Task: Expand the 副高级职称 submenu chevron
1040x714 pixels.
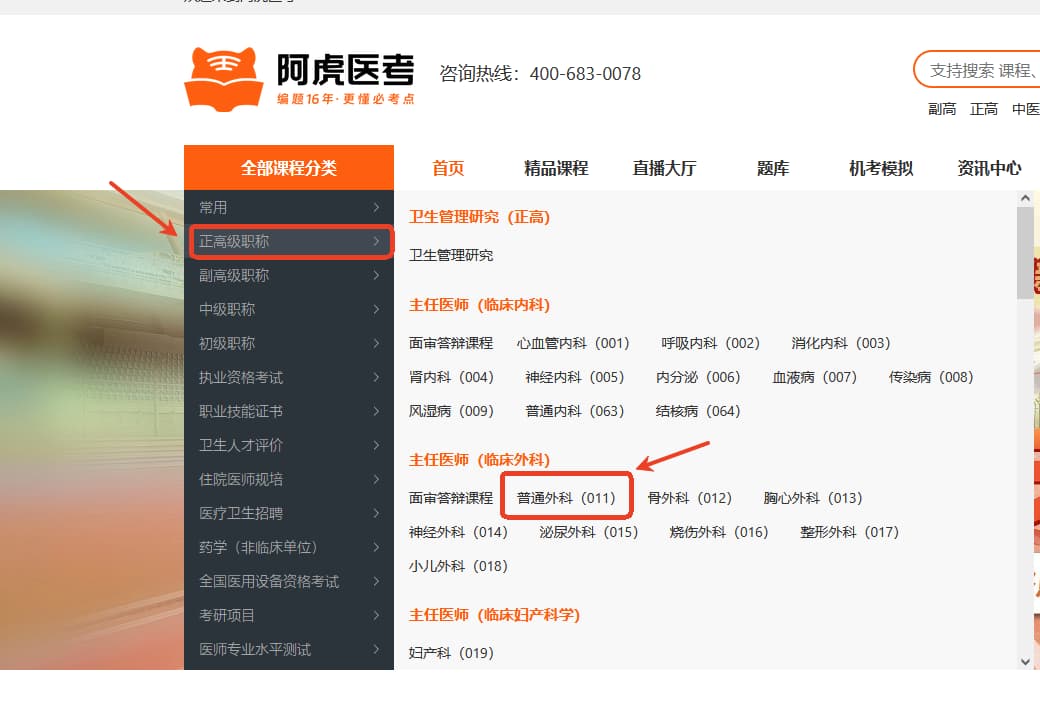Action: point(376,275)
